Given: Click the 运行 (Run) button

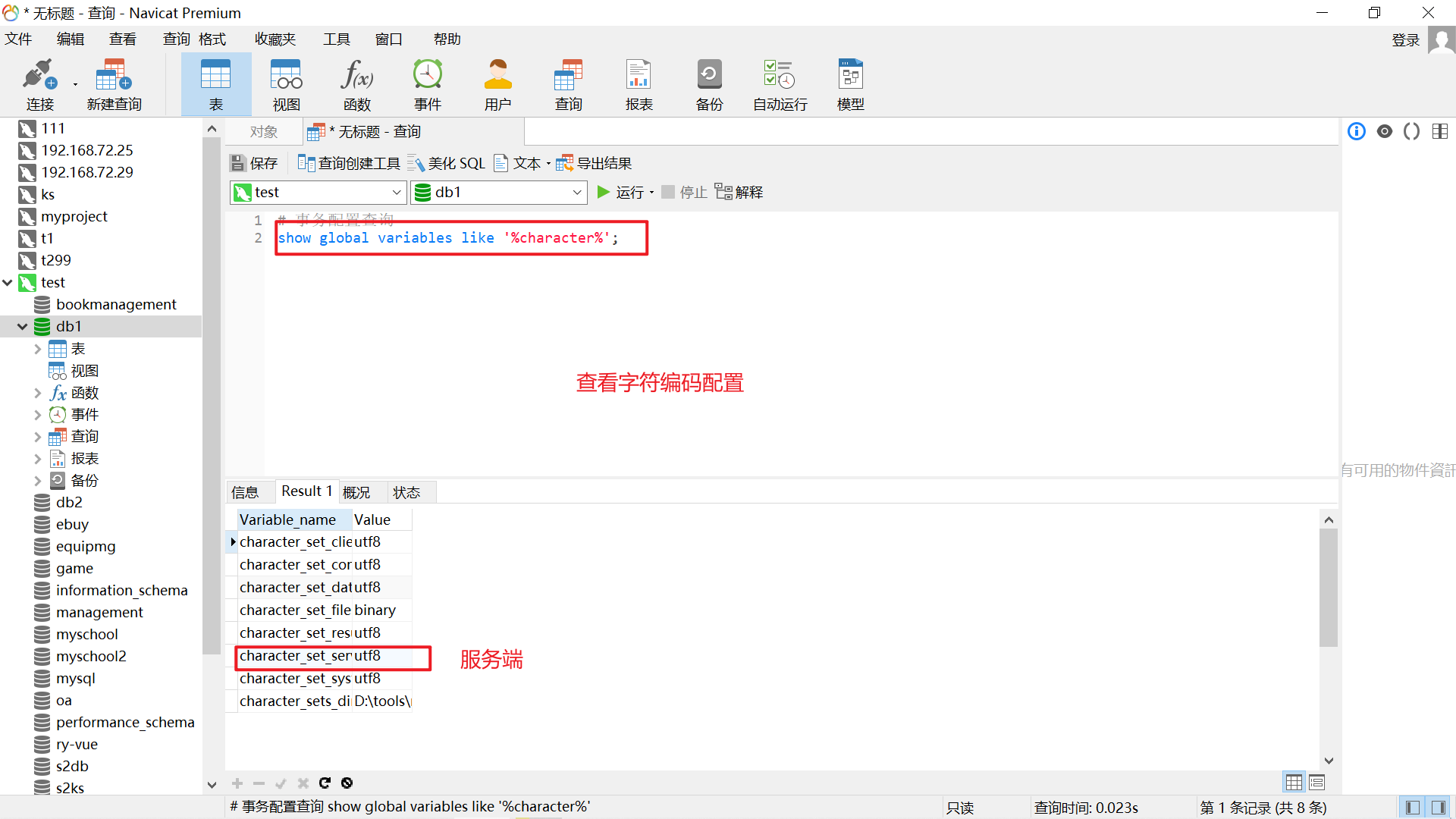Looking at the screenshot, I should pyautogui.click(x=621, y=193).
